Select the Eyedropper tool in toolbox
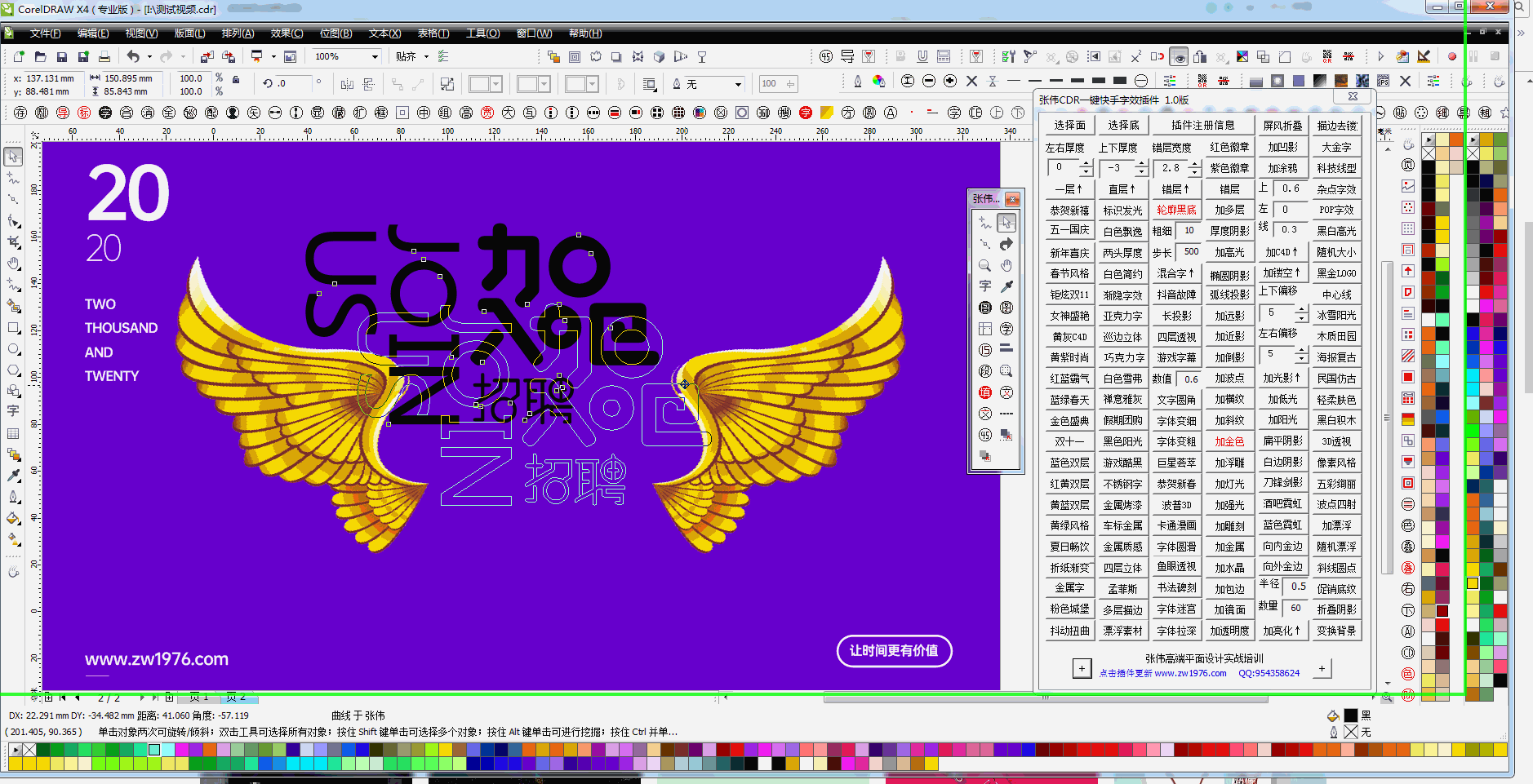This screenshot has height=784, width=1533. 13,476
